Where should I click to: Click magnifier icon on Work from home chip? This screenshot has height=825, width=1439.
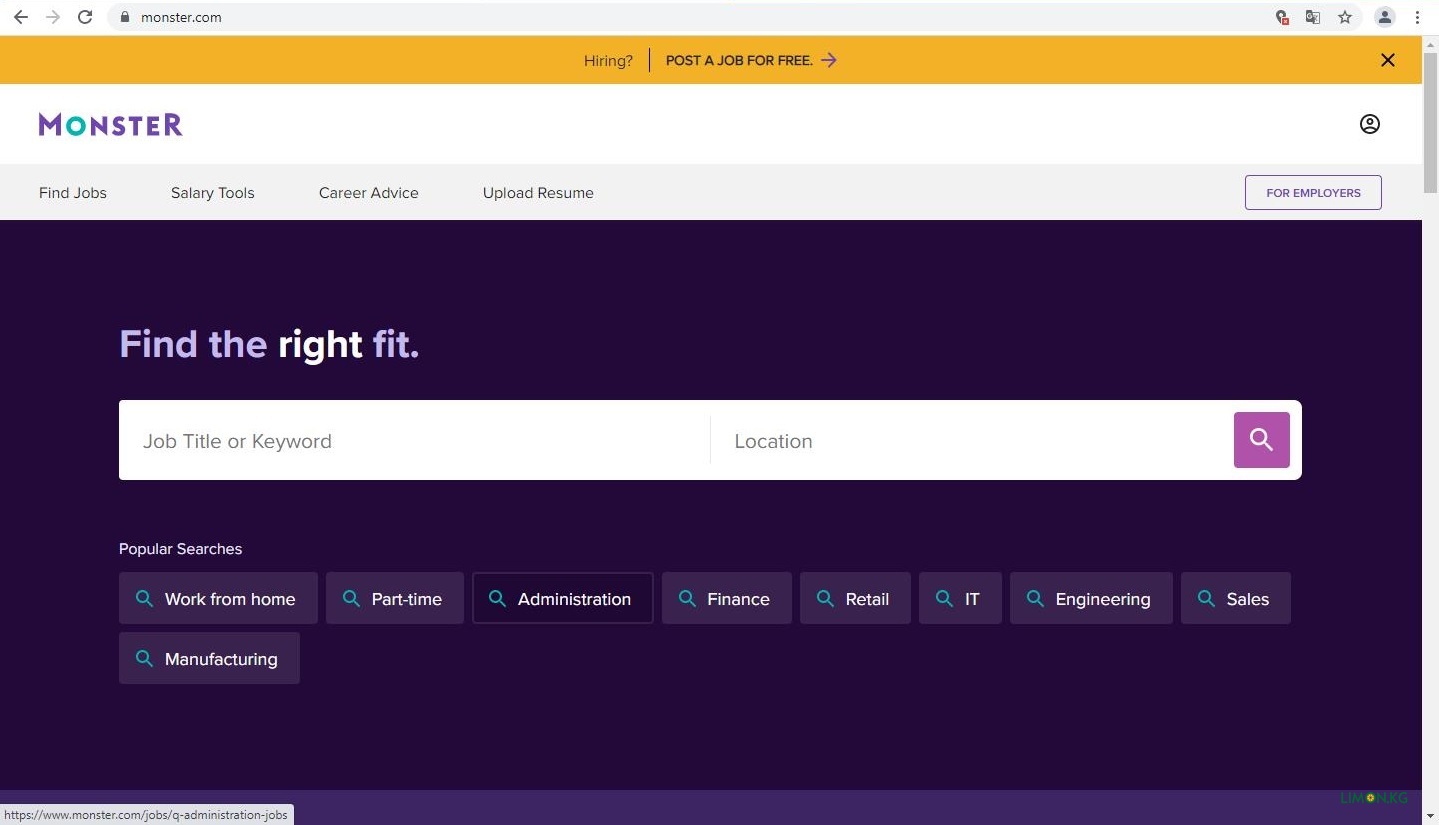pyautogui.click(x=144, y=598)
